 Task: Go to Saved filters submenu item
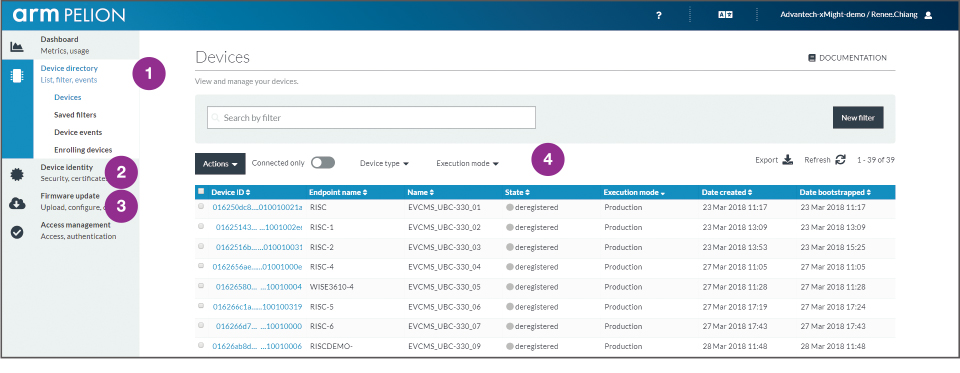coord(75,115)
